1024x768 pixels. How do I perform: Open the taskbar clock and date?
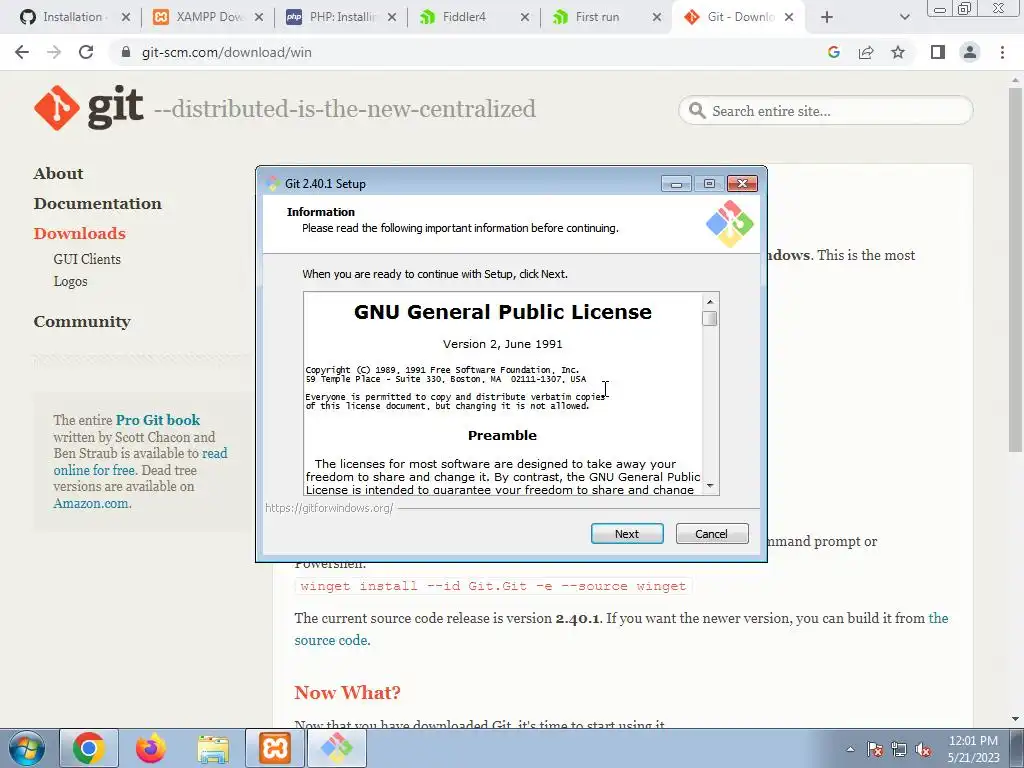coord(974,749)
